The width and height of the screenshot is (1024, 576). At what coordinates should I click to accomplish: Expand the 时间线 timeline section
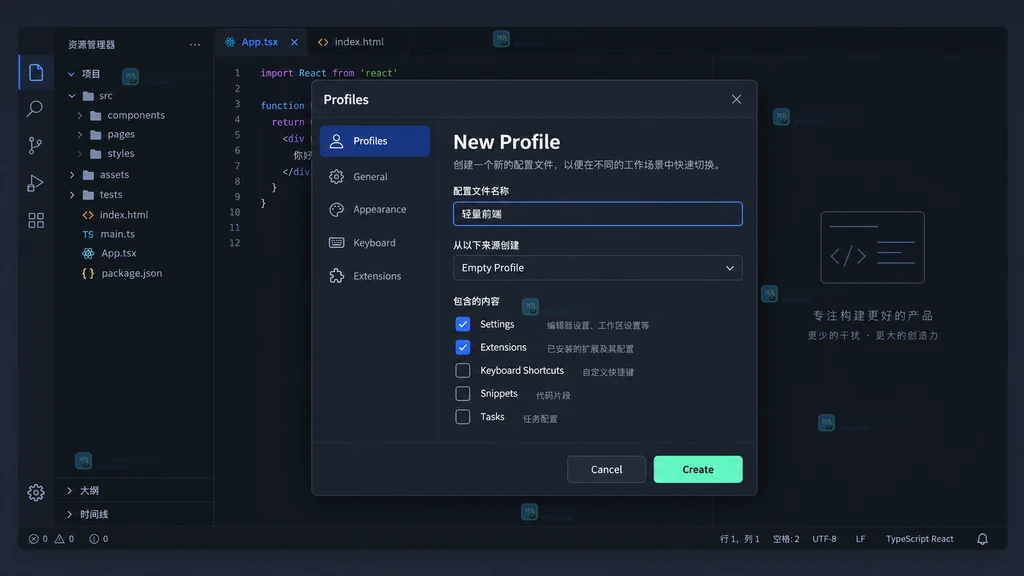coord(135,515)
